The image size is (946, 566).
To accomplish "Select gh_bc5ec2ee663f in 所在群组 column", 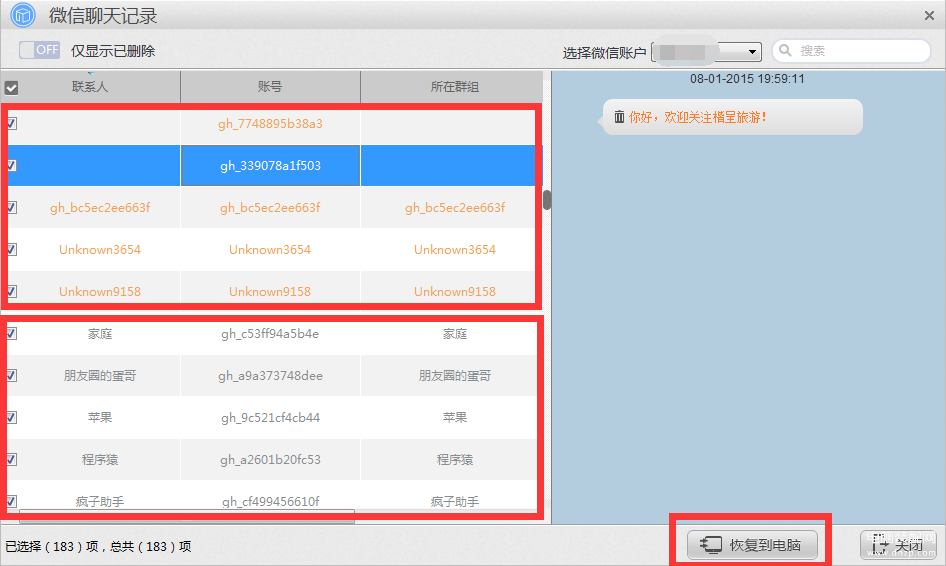I will coord(455,208).
